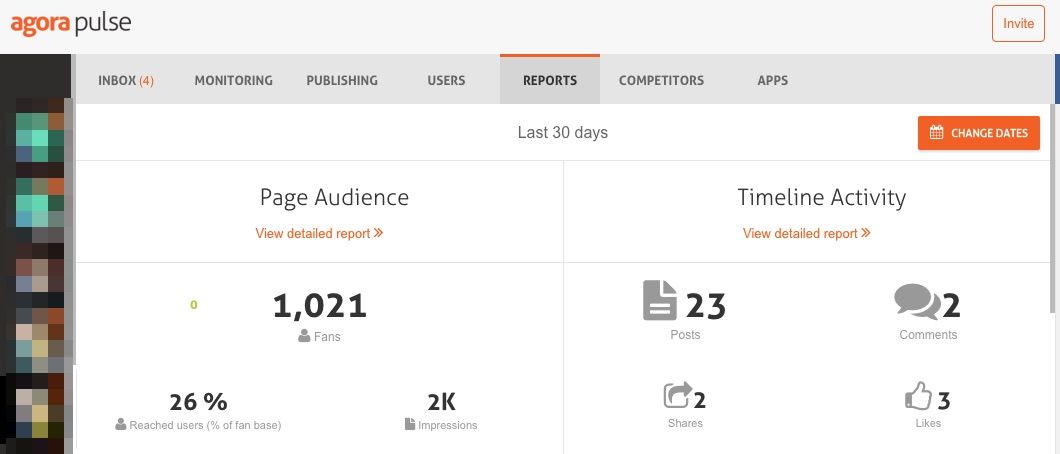Click the 1,021 fans count
This screenshot has width=1060, height=454.
[x=320, y=306]
